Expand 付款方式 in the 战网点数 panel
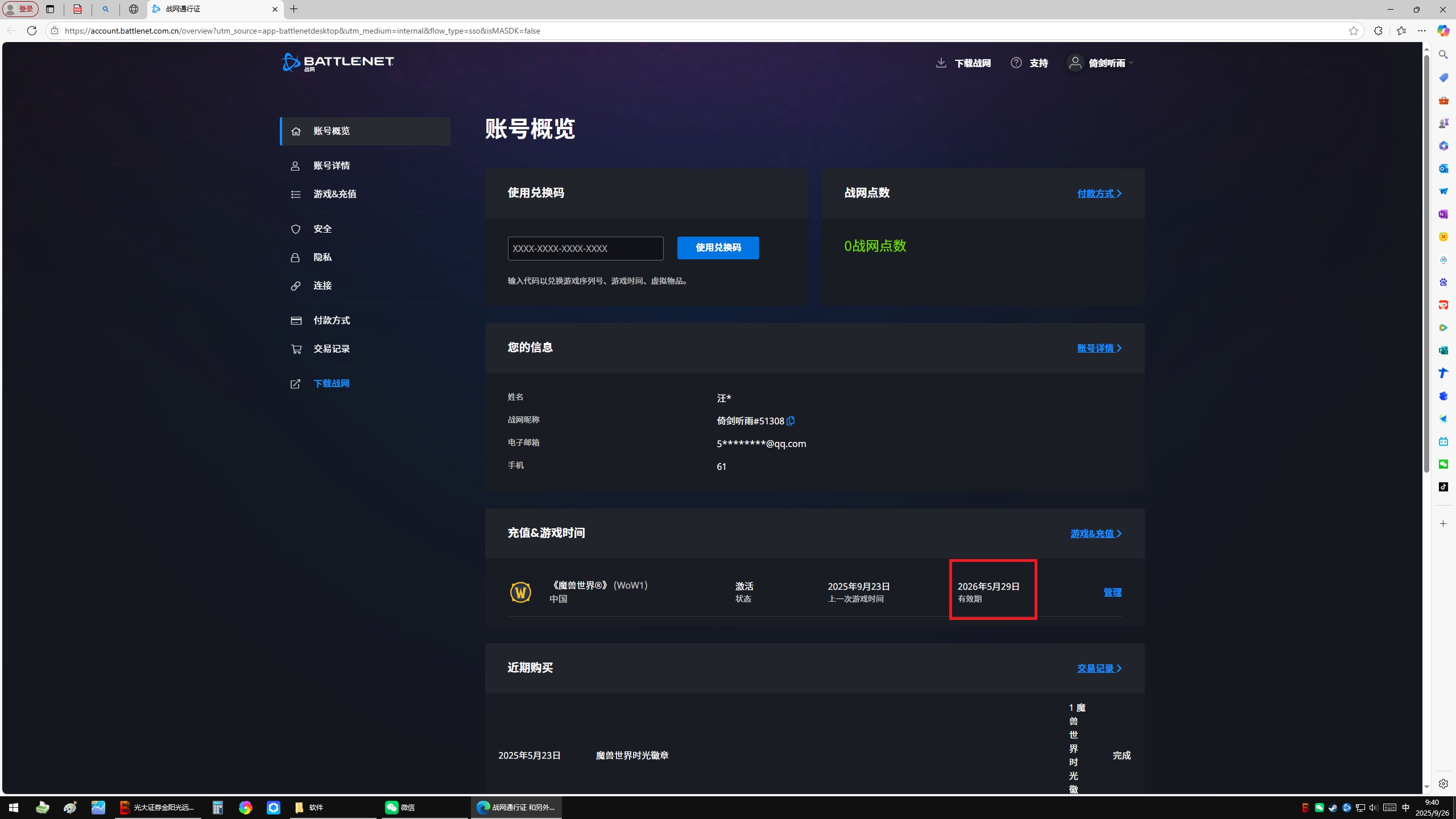The height and width of the screenshot is (819, 1456). pyautogui.click(x=1098, y=193)
